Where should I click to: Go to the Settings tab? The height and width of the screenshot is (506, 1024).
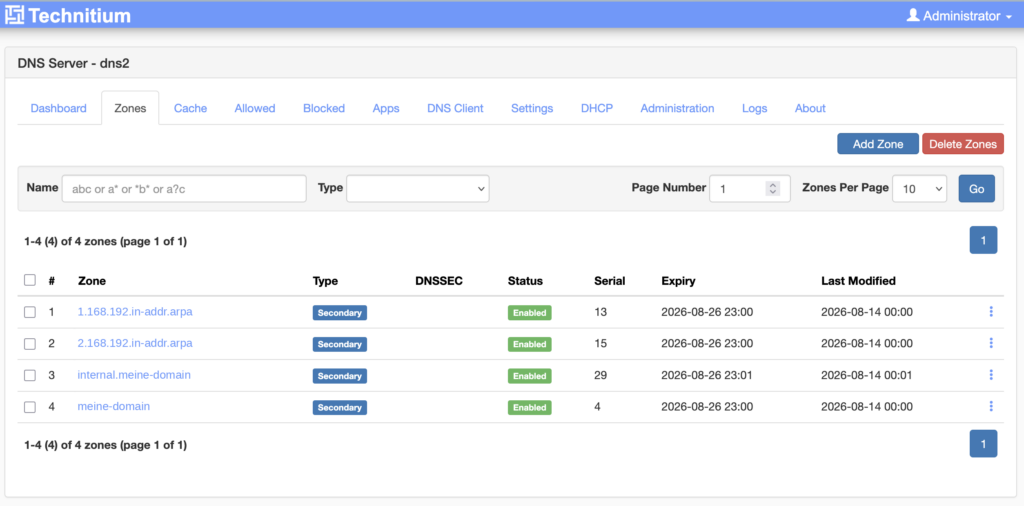[x=532, y=108]
